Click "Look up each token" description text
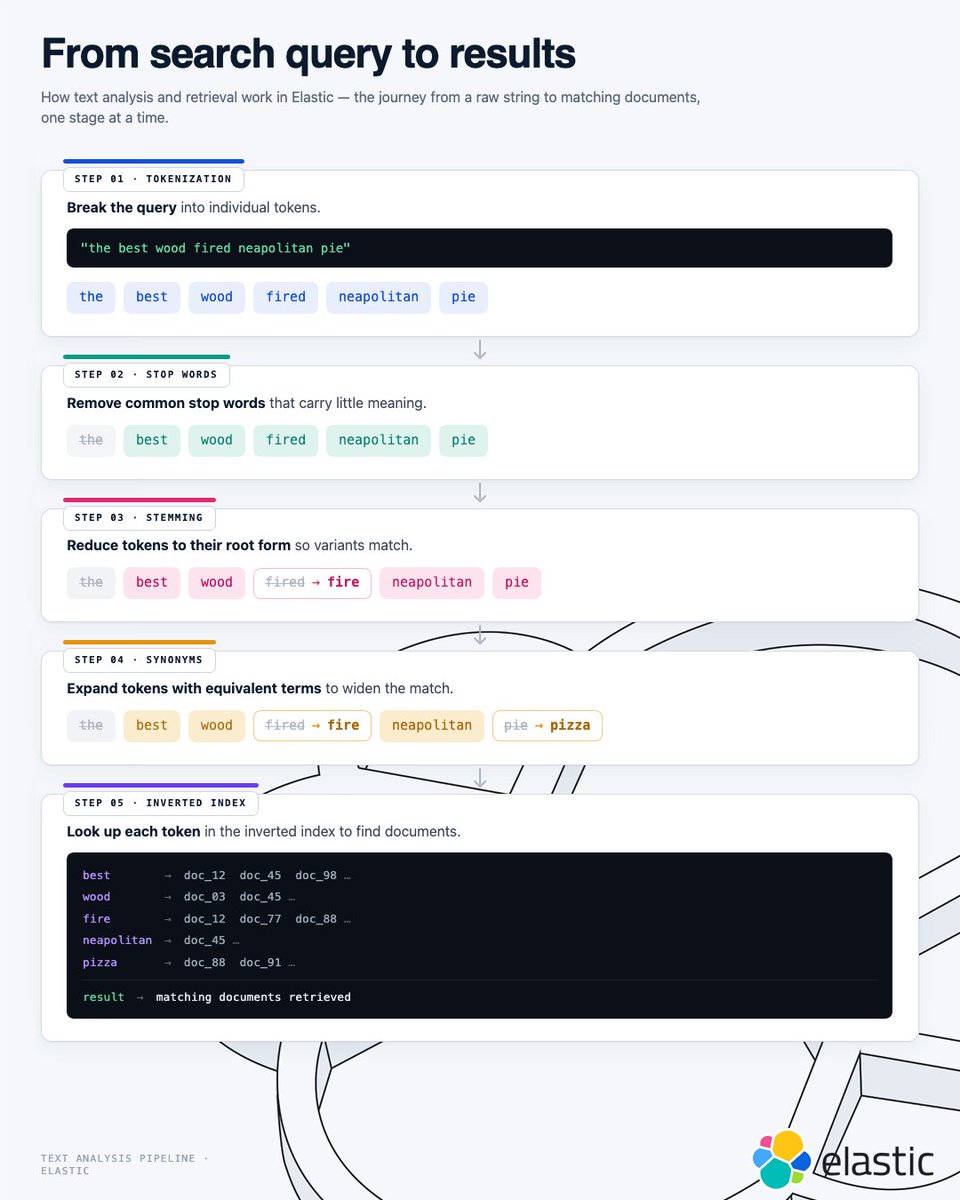 264,832
